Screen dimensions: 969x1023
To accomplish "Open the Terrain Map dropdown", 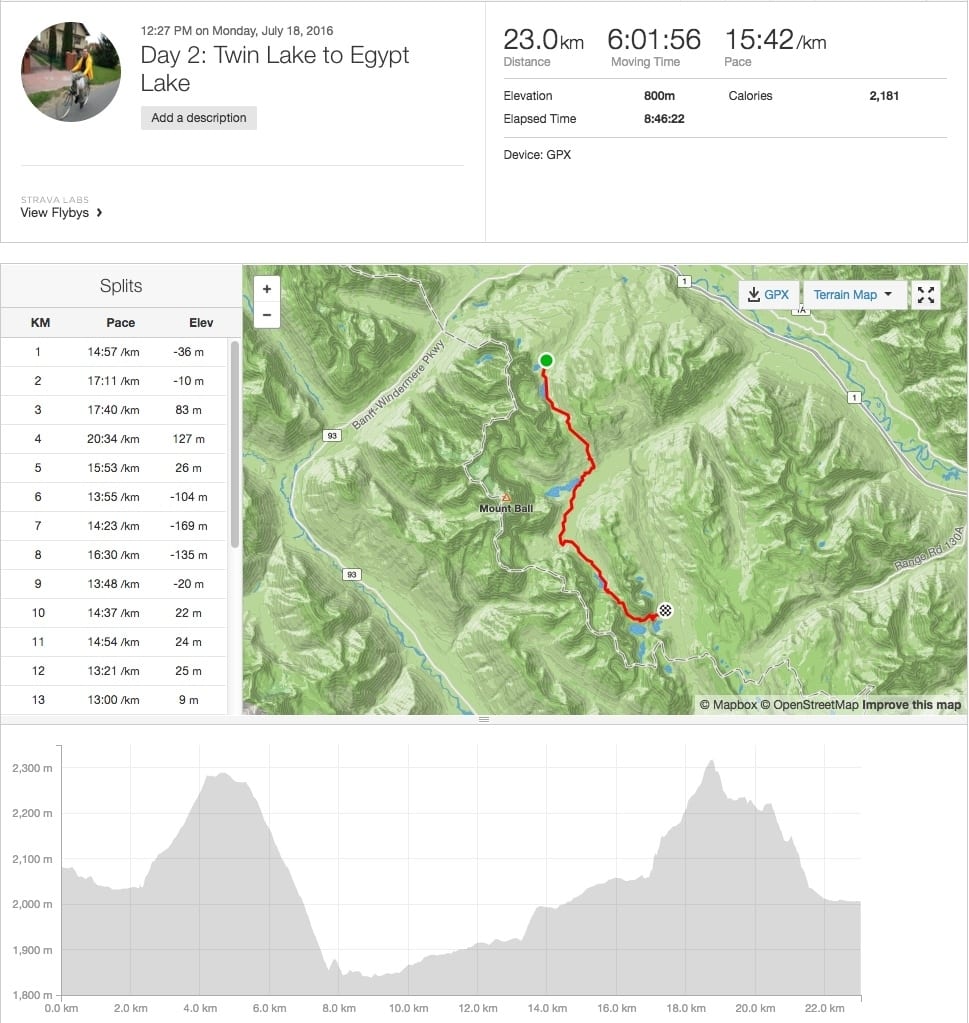I will pyautogui.click(x=853, y=294).
